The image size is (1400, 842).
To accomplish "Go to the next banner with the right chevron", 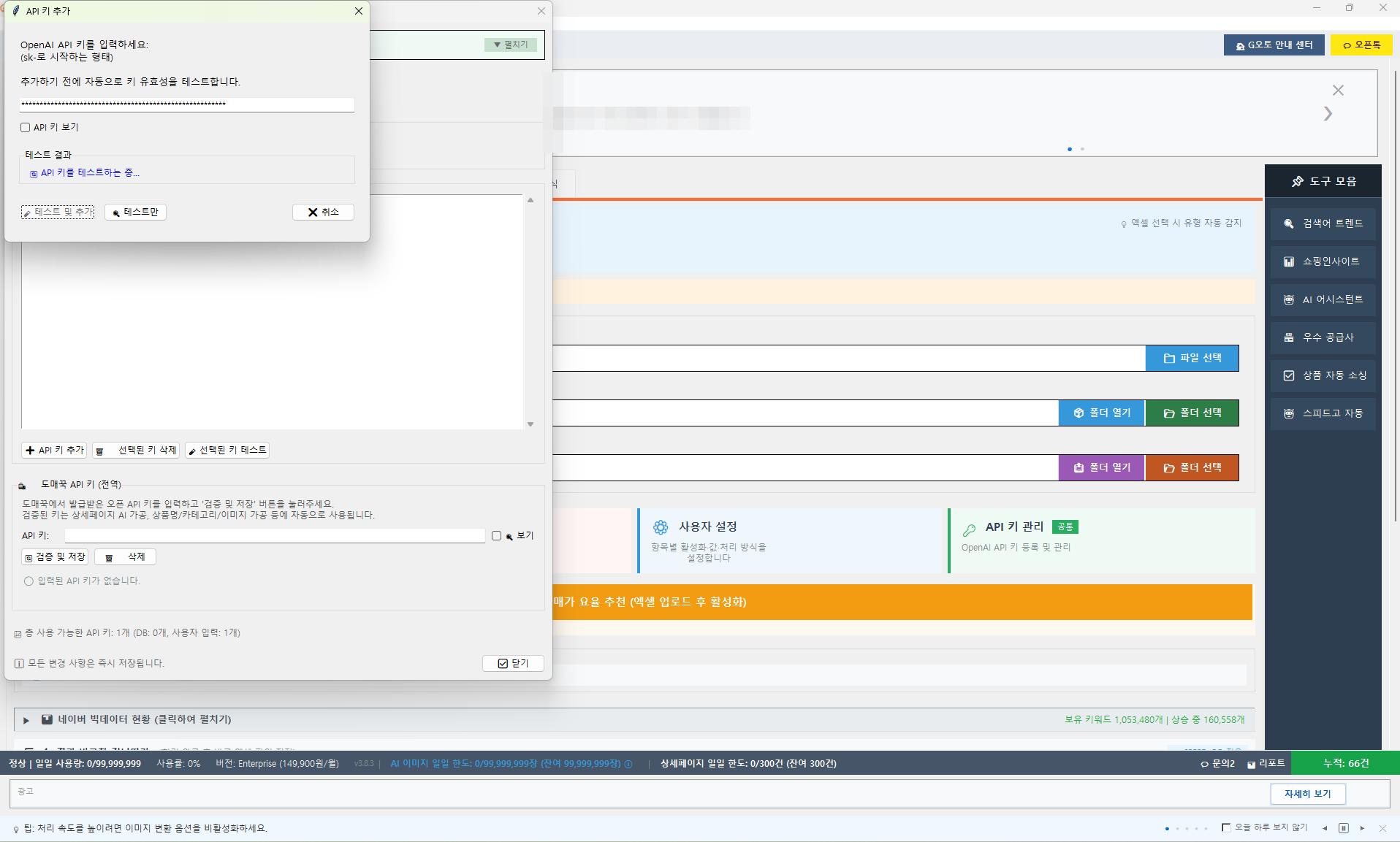I will [x=1328, y=114].
